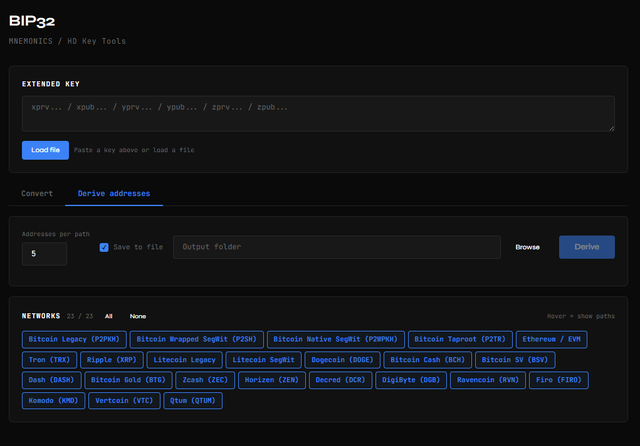Click the Derive button

587,247
